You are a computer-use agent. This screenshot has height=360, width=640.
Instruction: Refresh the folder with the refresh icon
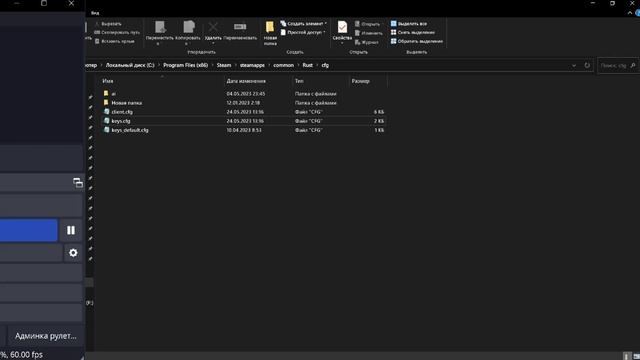[587, 65]
